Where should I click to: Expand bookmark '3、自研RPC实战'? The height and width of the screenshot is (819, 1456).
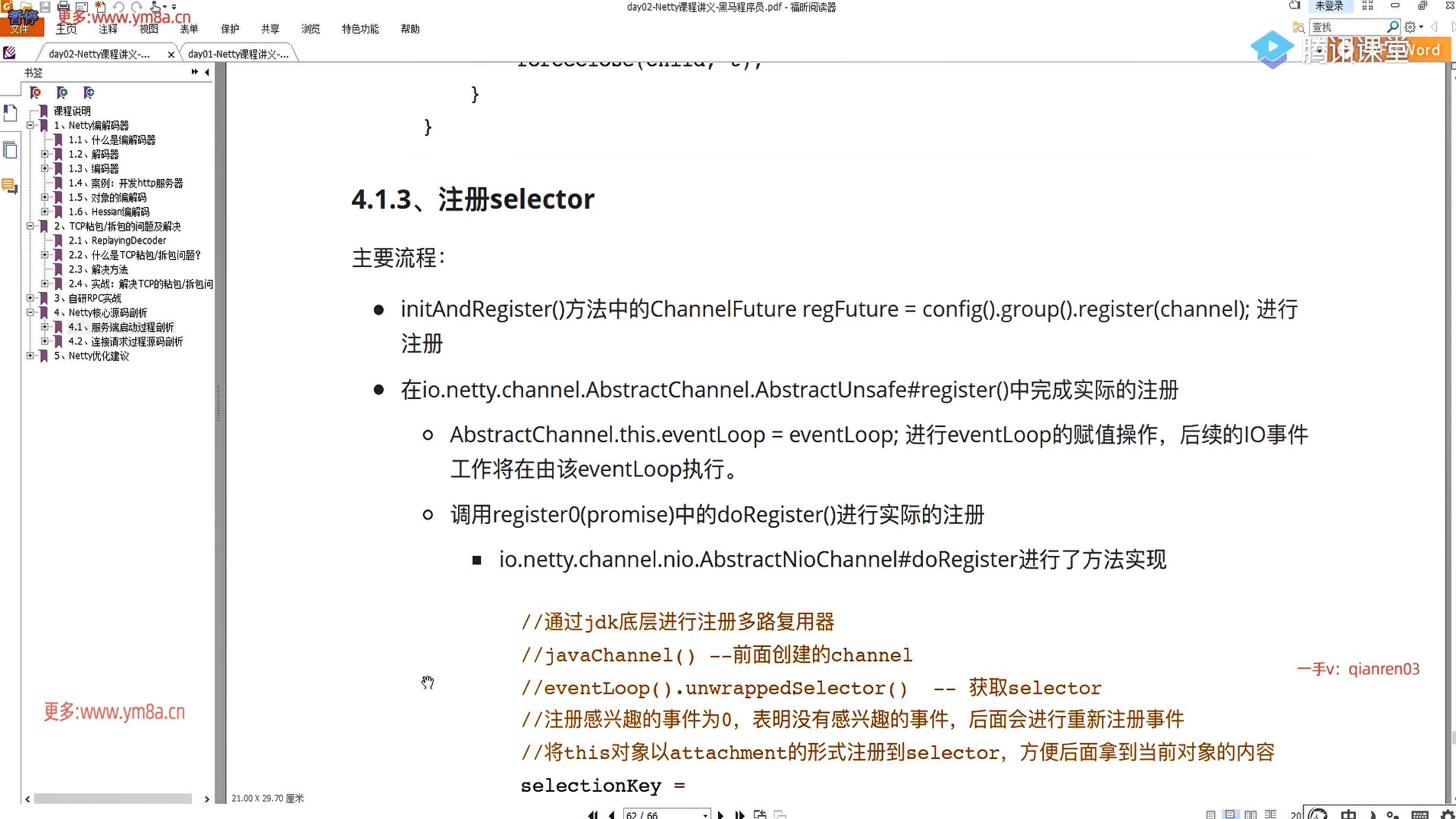[x=30, y=298]
